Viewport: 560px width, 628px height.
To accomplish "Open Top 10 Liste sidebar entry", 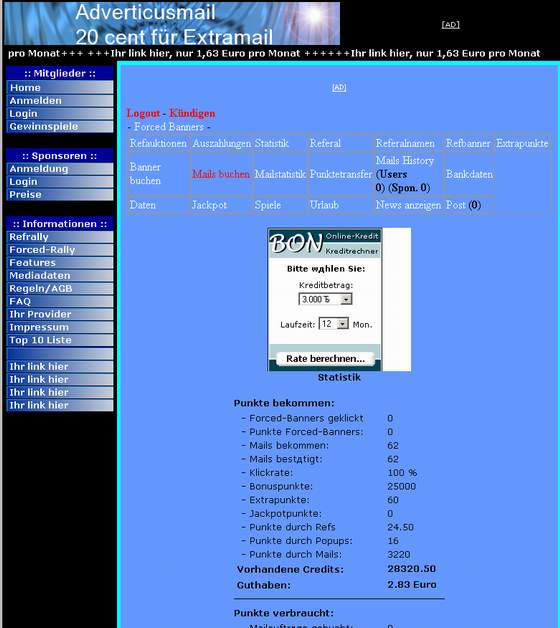I will click(x=60, y=340).
